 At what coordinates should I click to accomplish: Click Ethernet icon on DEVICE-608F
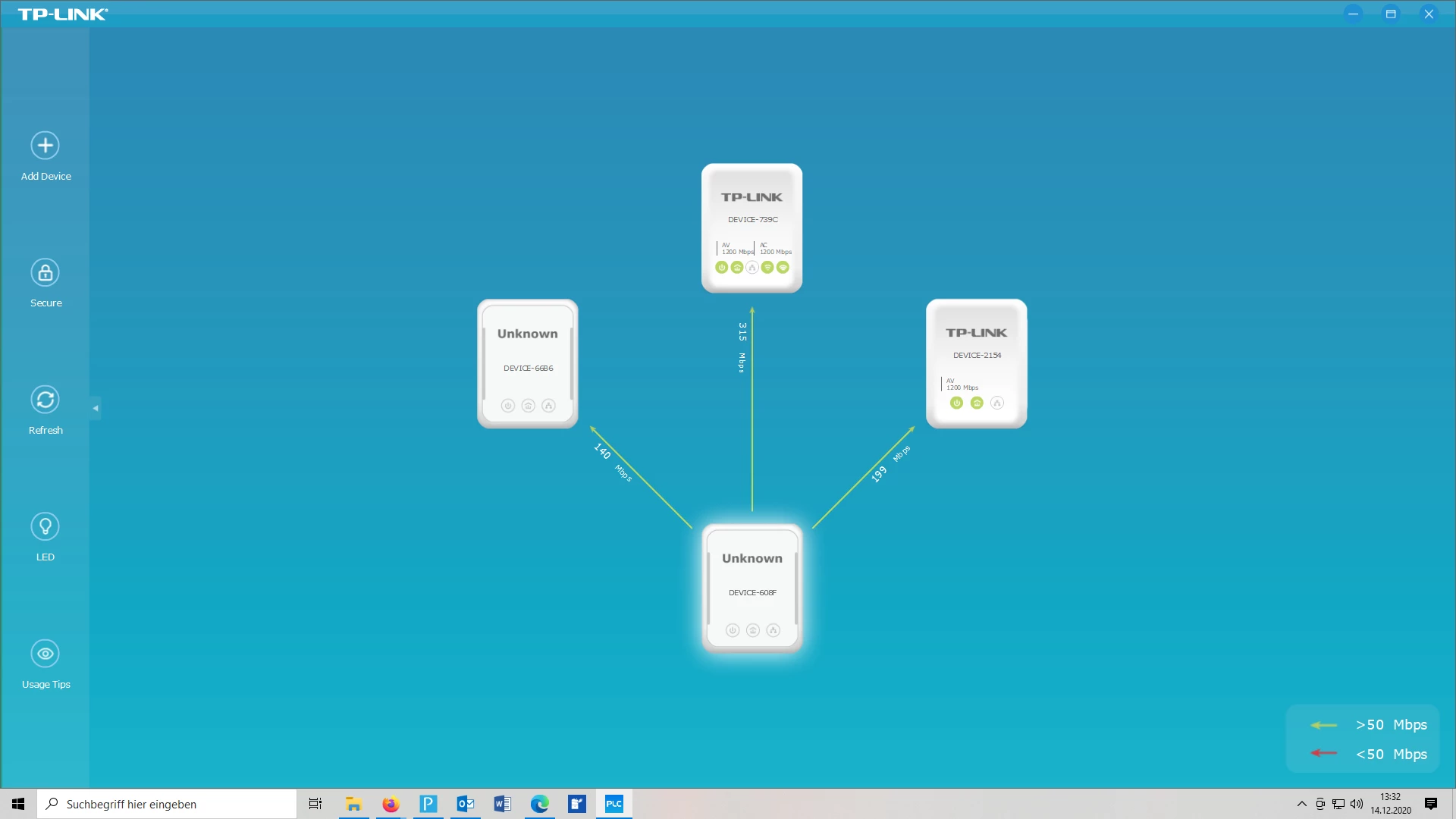(x=773, y=630)
